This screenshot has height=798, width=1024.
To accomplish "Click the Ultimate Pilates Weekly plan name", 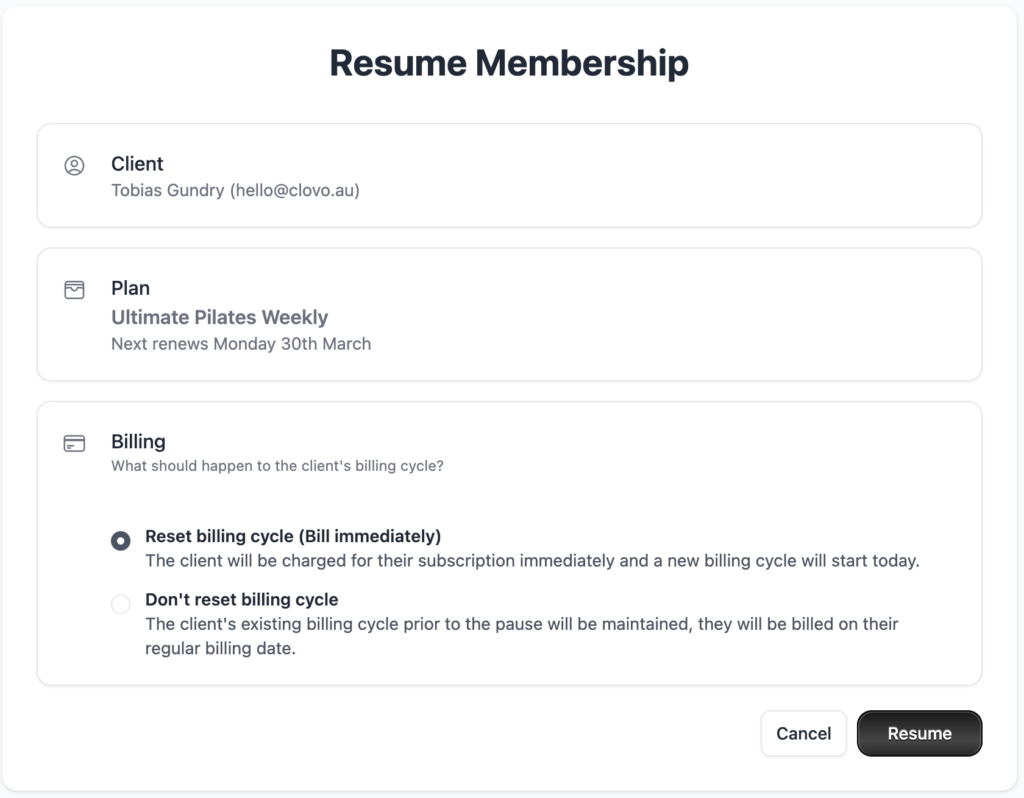I will (220, 317).
